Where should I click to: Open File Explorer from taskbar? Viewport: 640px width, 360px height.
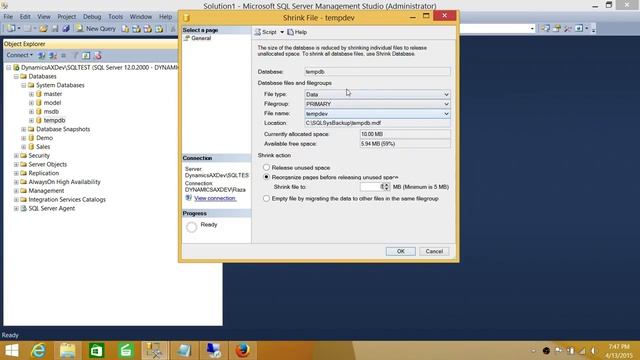[68, 351]
